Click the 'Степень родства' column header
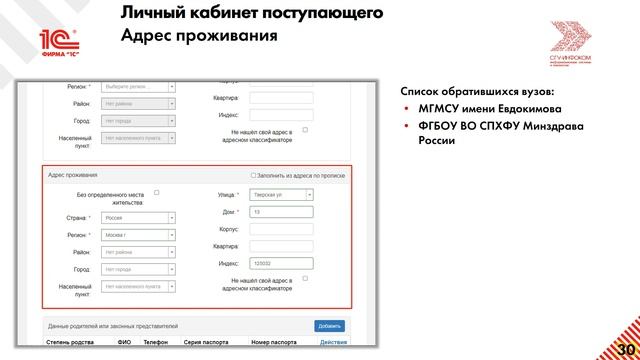 (70, 342)
